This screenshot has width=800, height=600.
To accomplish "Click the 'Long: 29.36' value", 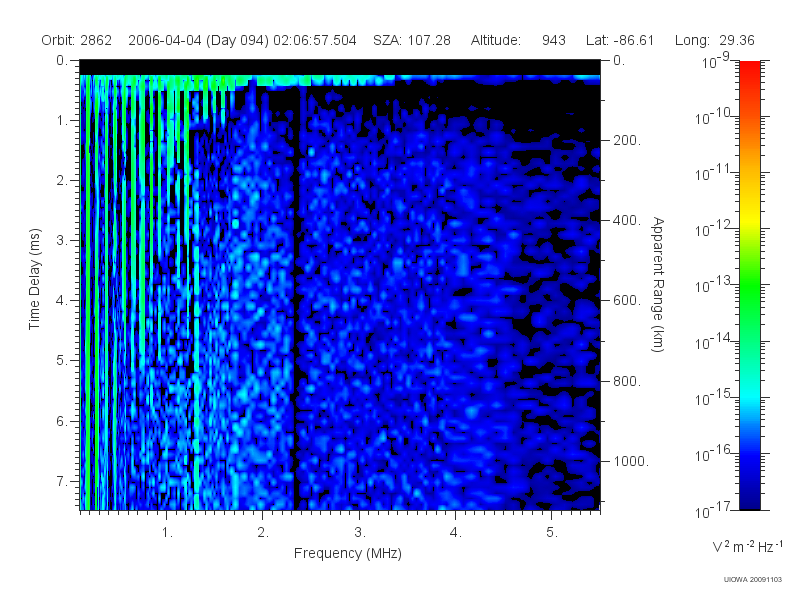I will 714,40.
